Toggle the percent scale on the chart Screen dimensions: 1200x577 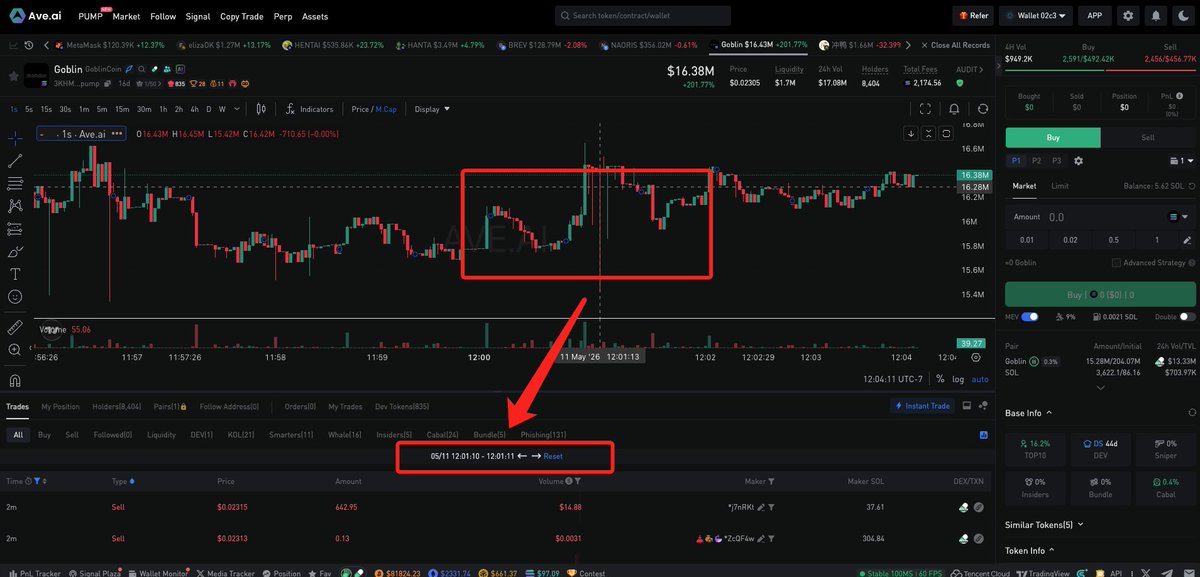(x=940, y=379)
